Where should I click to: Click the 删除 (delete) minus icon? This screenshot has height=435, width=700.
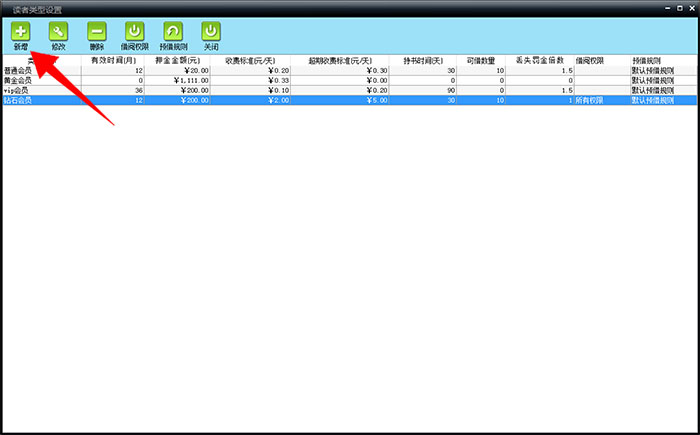tap(97, 32)
